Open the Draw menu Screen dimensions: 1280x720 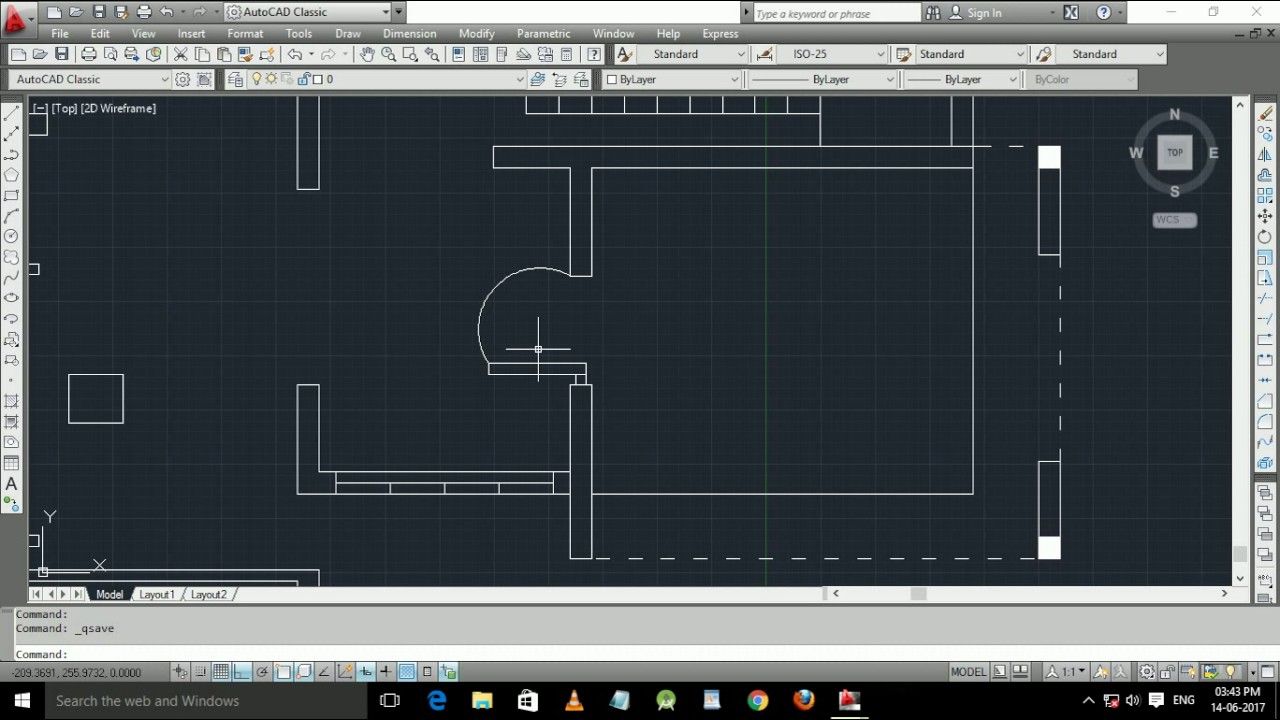pyautogui.click(x=348, y=33)
